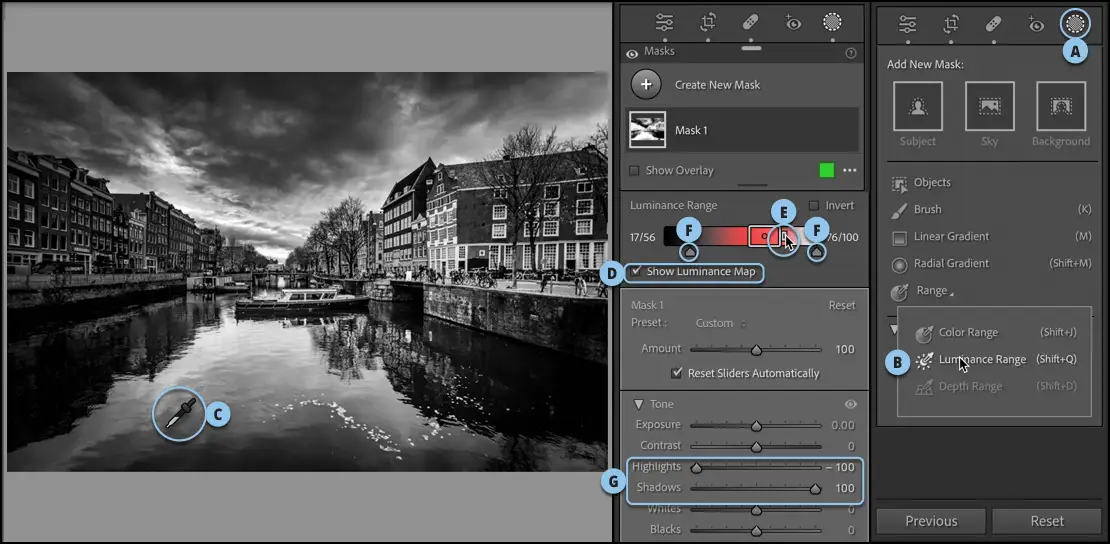
Task: Click the Masking icon above Add New Mask
Action: [1076, 24]
